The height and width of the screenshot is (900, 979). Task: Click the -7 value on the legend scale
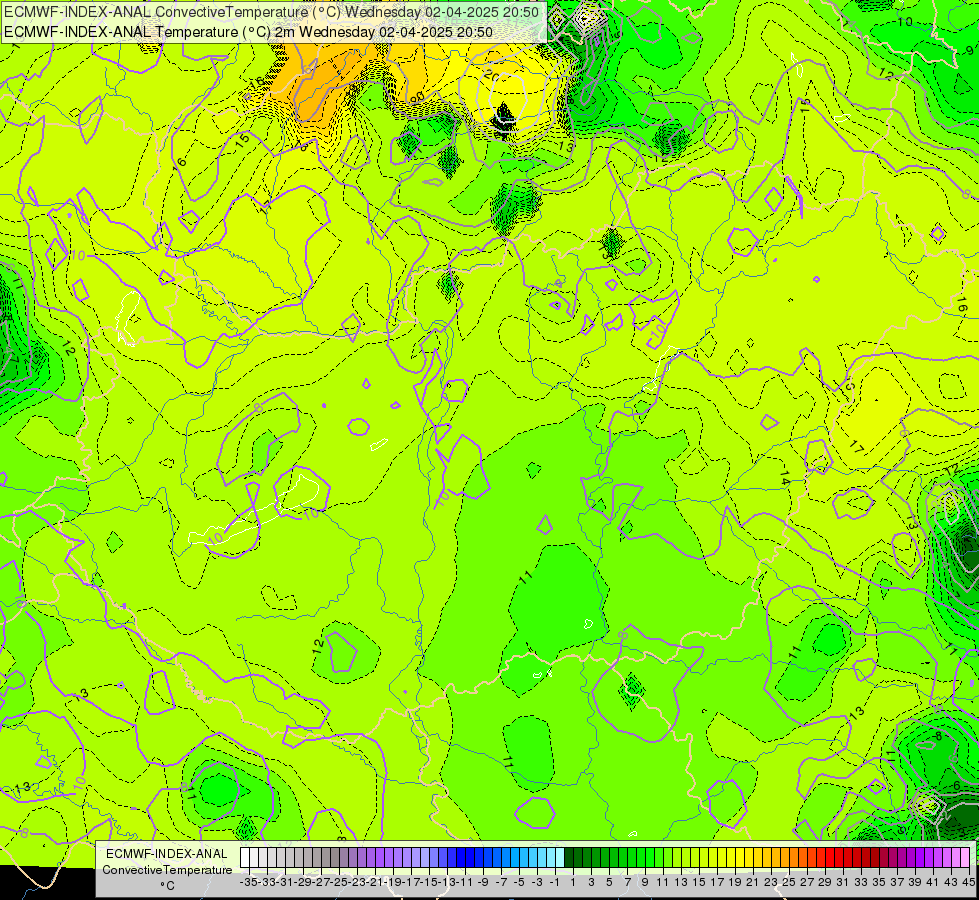point(501,882)
